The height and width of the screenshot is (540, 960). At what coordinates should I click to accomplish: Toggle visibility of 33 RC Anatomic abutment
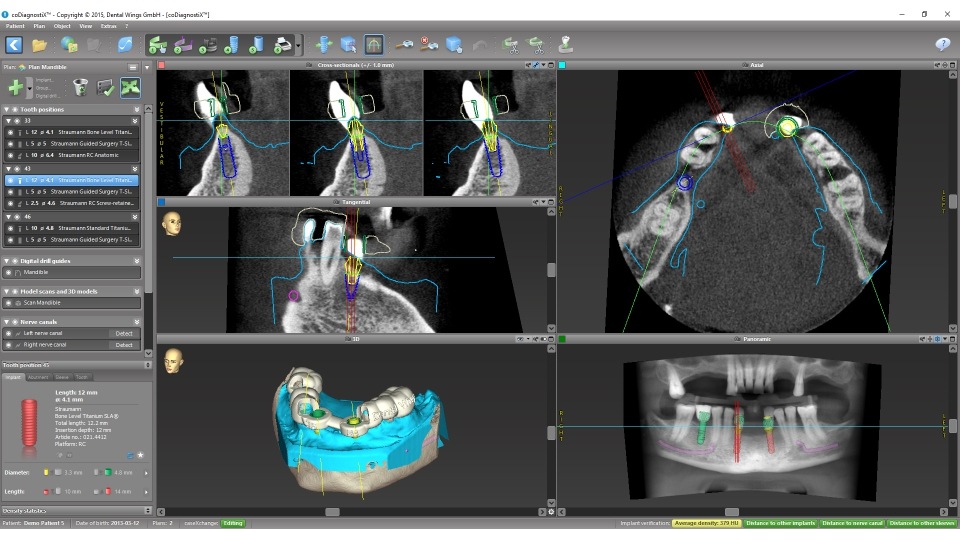pyautogui.click(x=10, y=156)
